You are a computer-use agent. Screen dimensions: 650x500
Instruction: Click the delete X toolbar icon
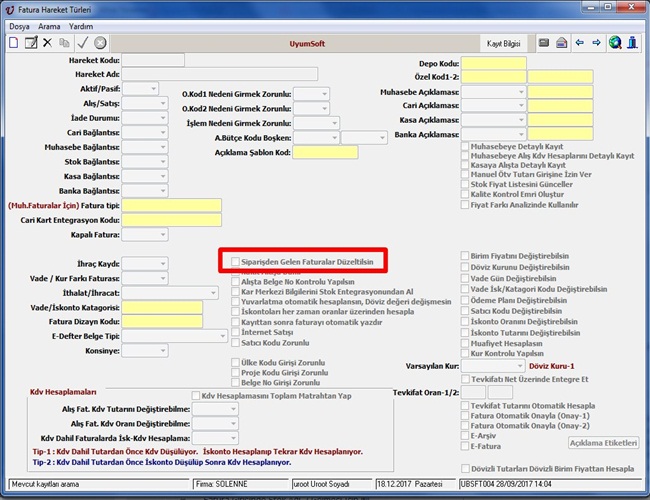(x=48, y=43)
